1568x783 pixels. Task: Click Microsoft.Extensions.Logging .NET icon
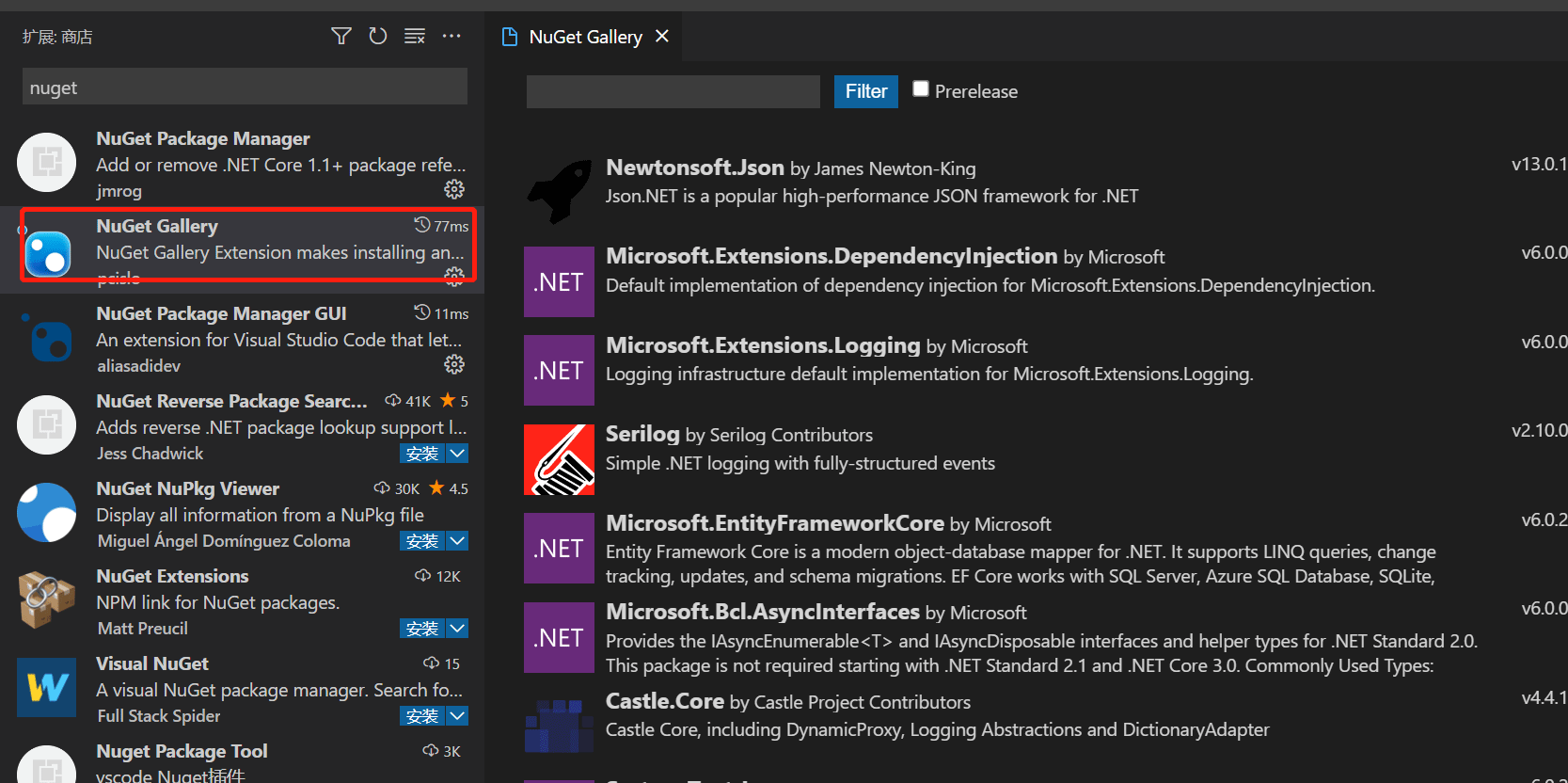click(x=559, y=370)
